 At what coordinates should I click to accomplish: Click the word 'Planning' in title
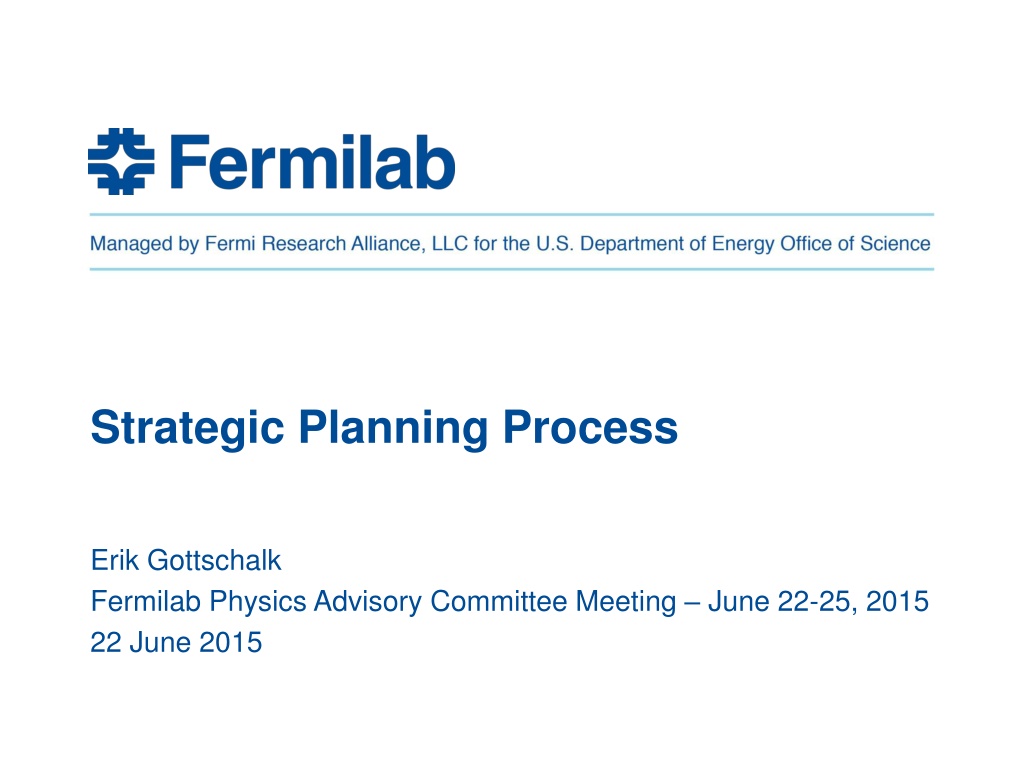(x=393, y=428)
